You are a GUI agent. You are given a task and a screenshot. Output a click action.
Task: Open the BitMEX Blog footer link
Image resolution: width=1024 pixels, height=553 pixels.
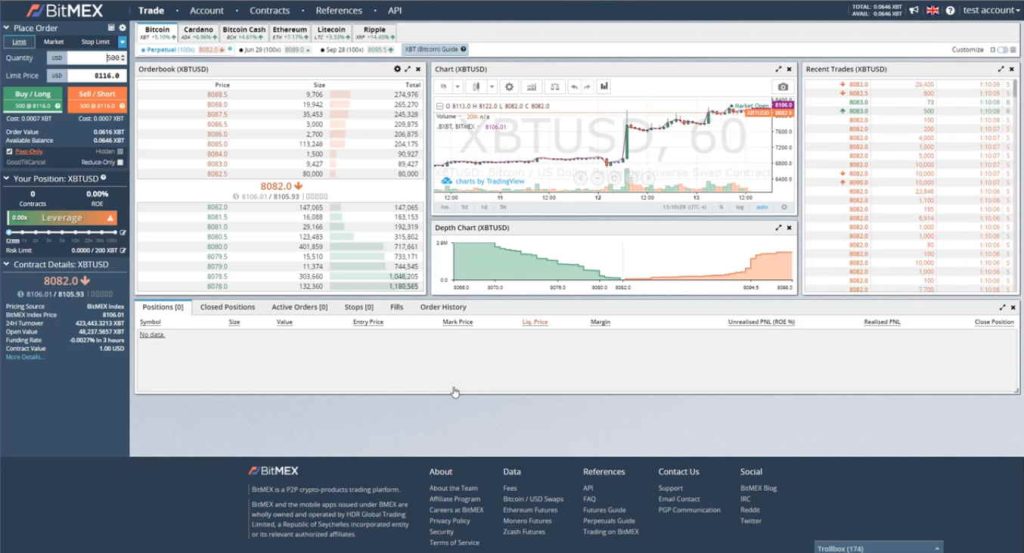[x=758, y=488]
